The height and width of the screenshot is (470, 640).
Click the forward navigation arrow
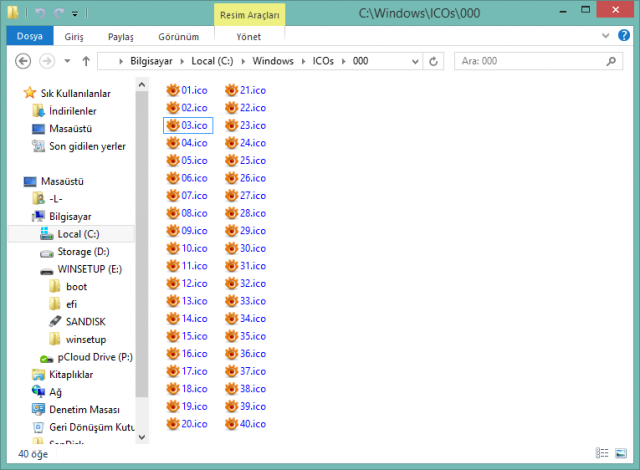point(47,61)
